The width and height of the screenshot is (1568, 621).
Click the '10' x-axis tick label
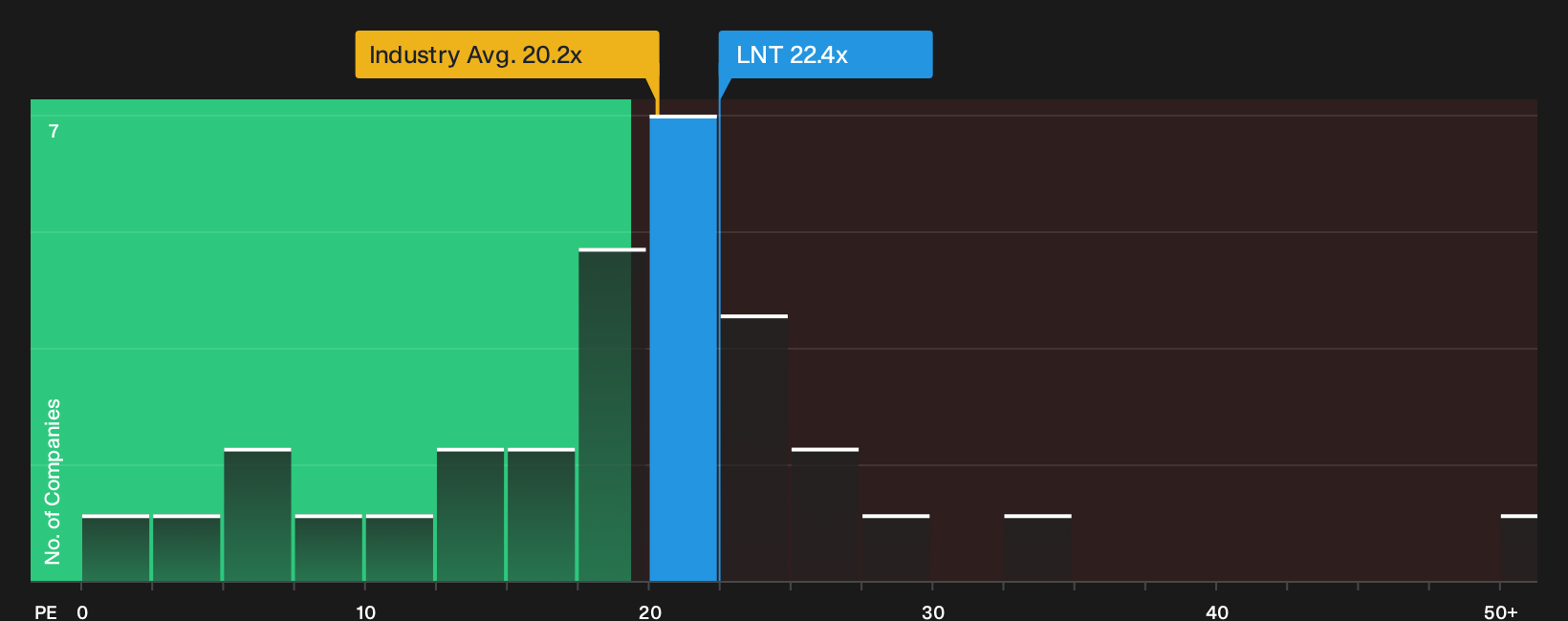point(366,612)
